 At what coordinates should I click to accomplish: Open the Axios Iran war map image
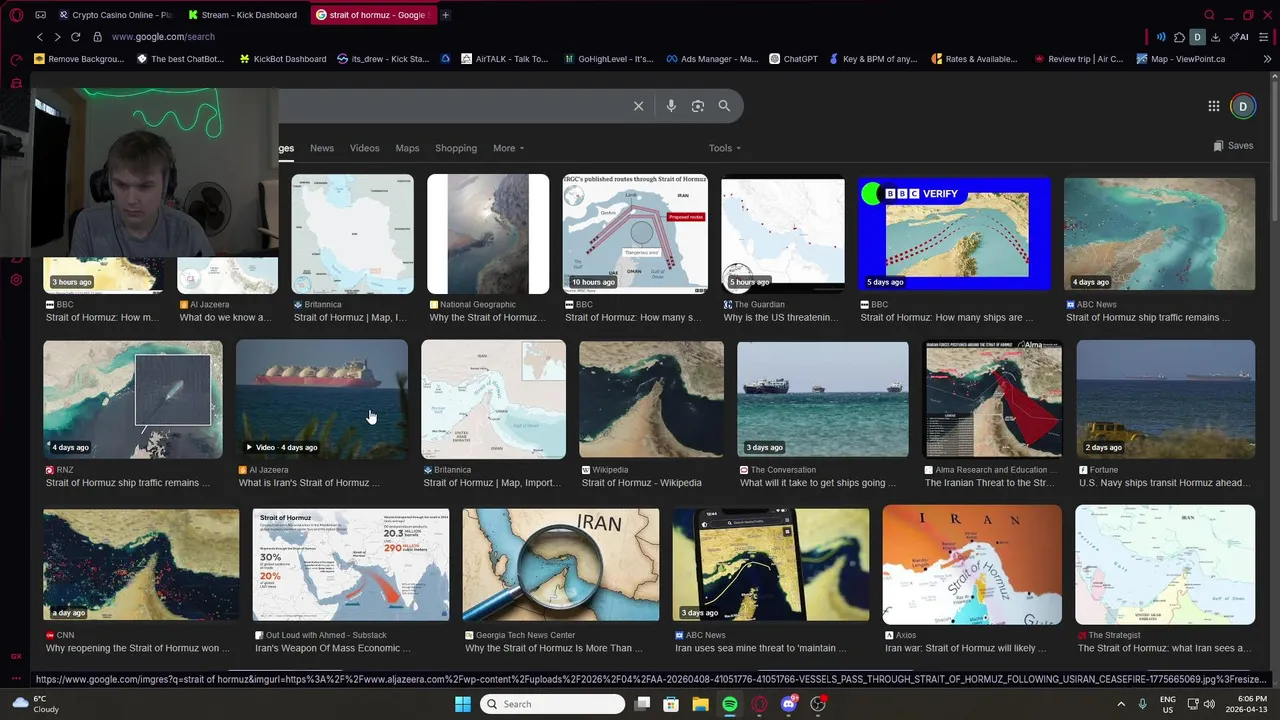point(972,565)
